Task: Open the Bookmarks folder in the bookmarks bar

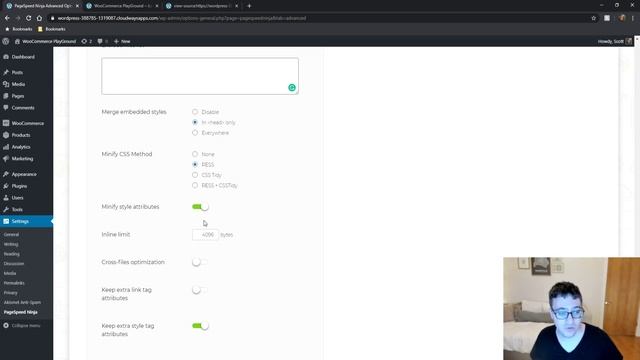Action: click(x=52, y=29)
